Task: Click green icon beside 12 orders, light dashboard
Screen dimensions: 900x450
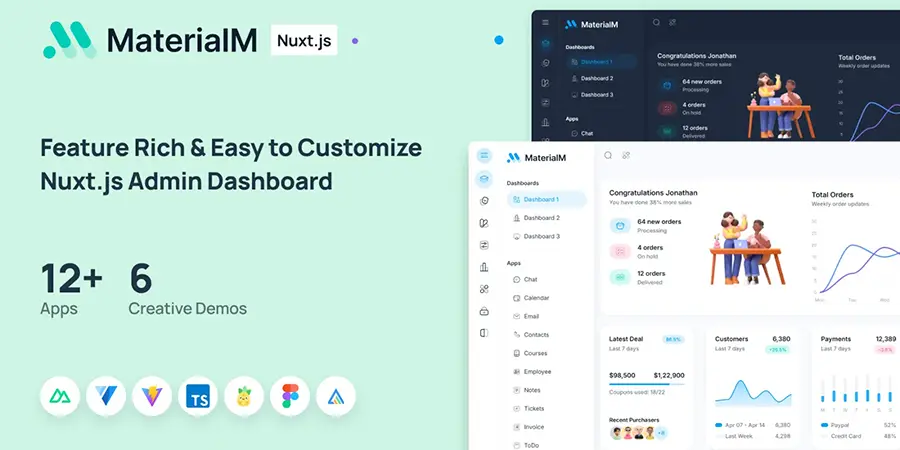Action: coord(620,277)
